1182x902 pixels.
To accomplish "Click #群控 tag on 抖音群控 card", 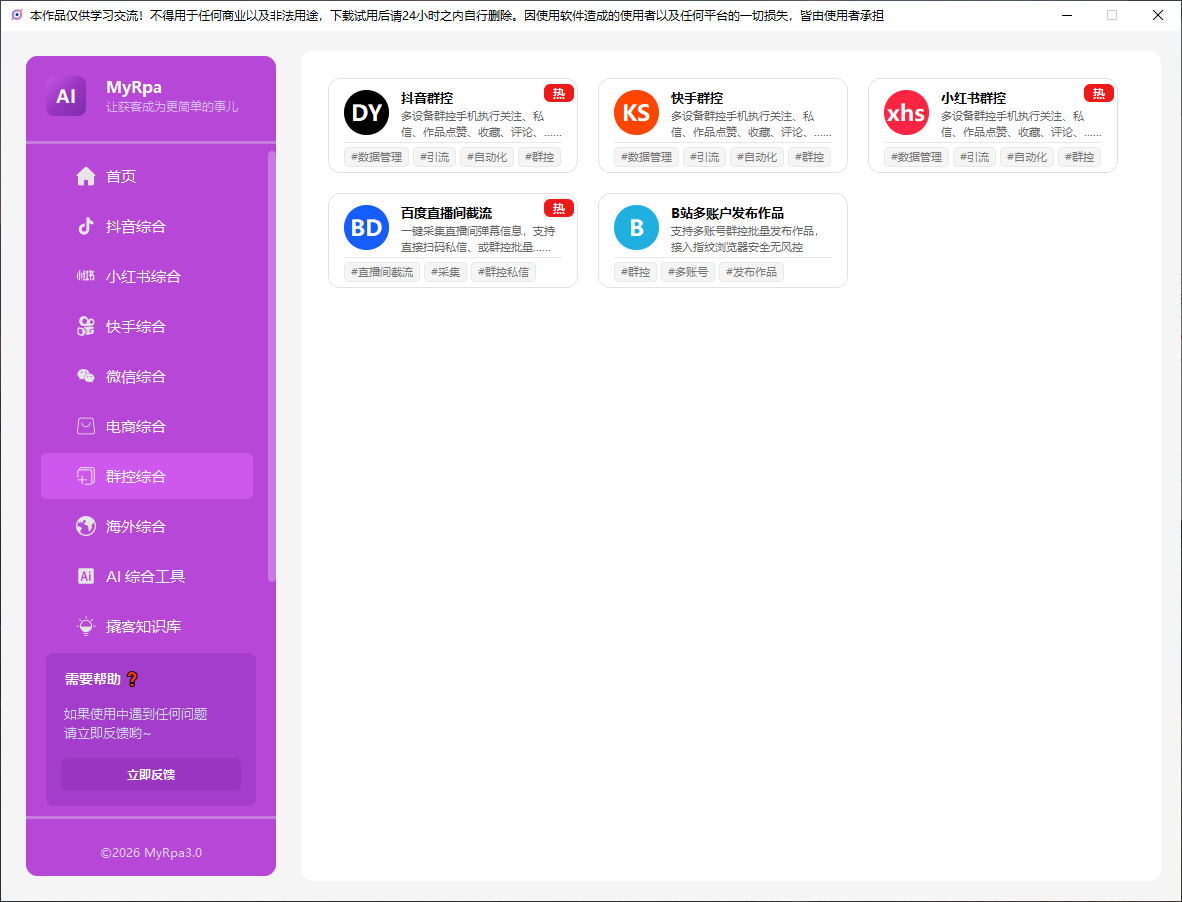I will [539, 157].
